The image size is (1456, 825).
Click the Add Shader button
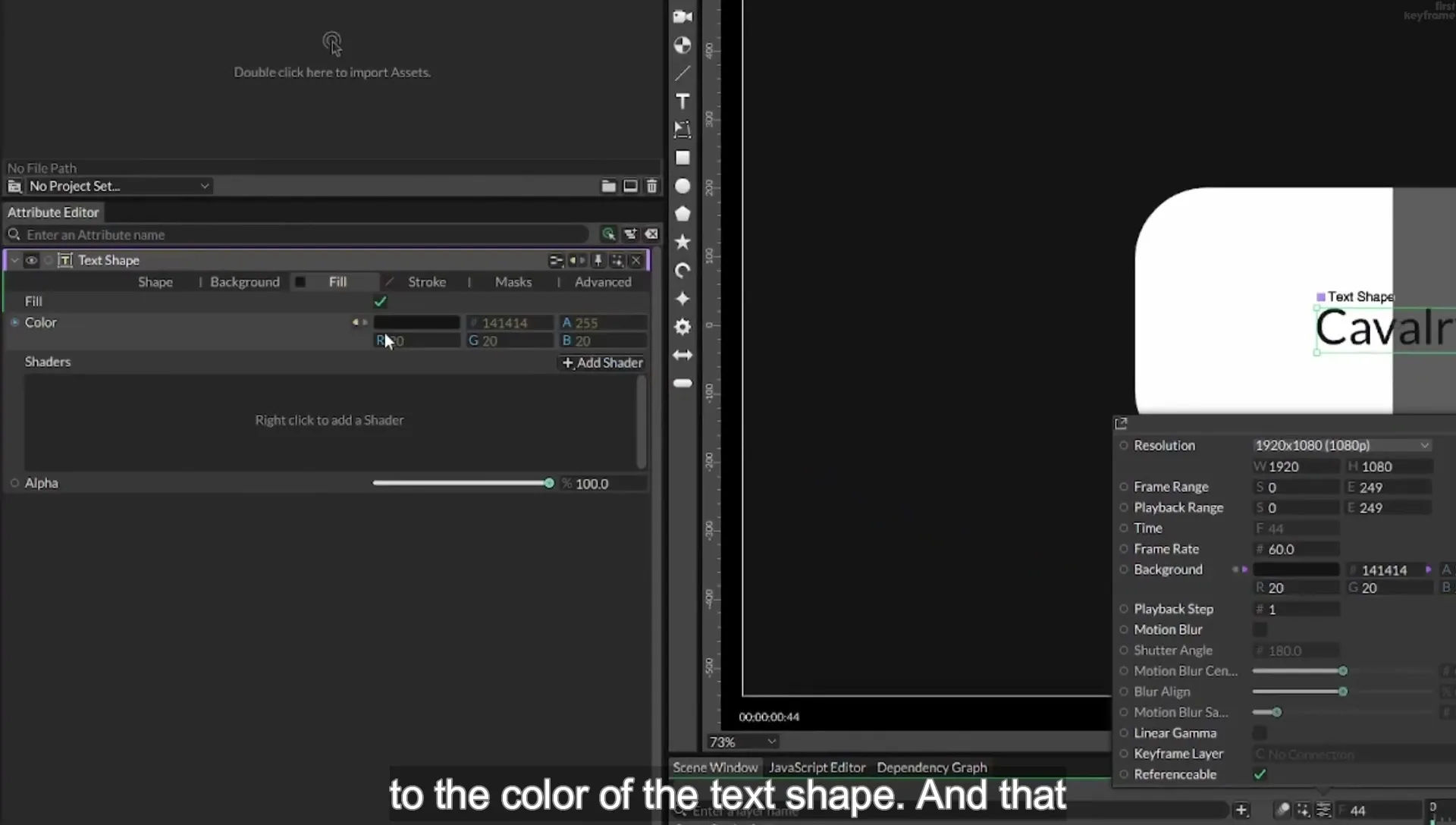[602, 362]
